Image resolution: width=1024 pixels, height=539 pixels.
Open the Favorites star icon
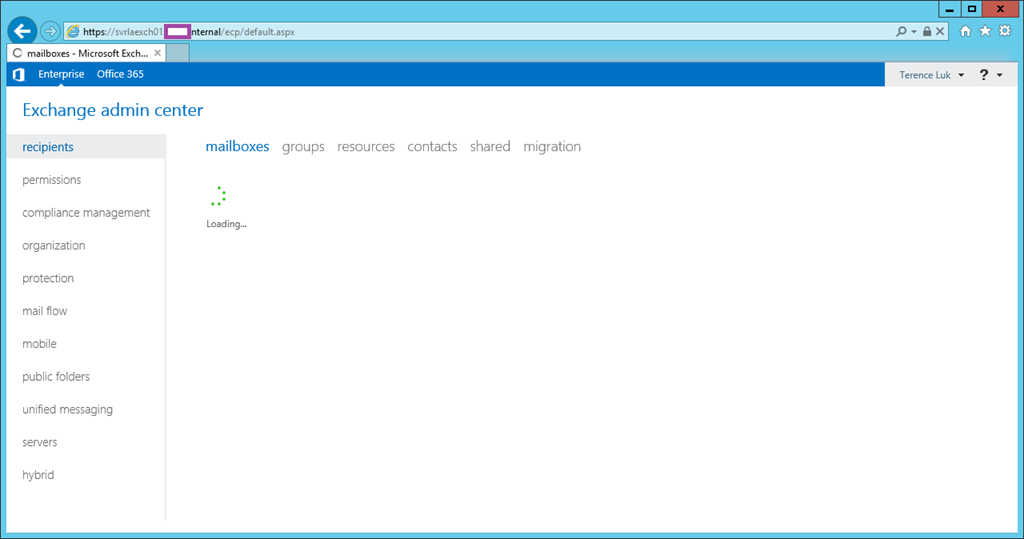pos(985,31)
